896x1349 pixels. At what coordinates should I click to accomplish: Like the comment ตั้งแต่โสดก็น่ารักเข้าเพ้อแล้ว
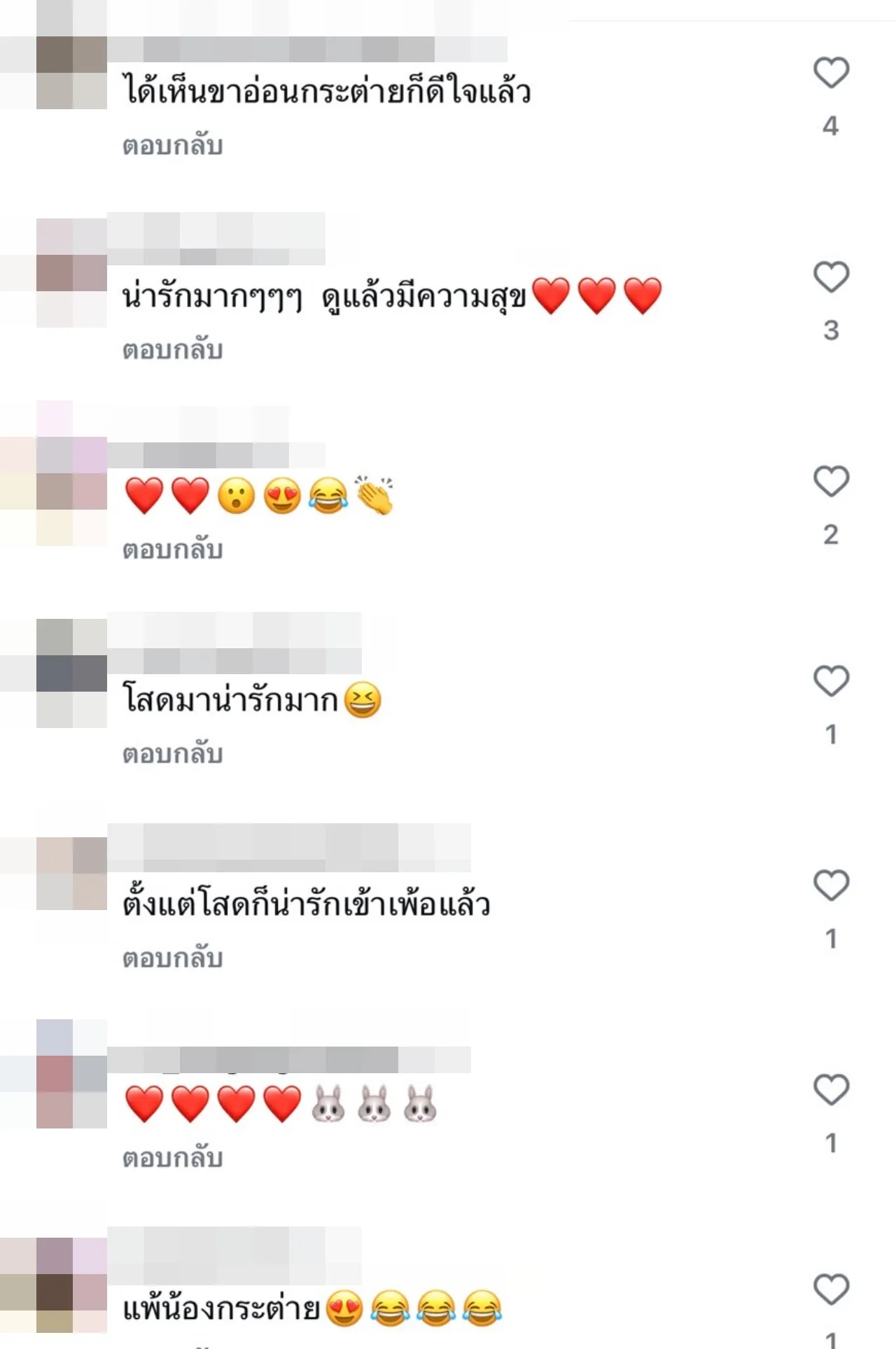831,886
